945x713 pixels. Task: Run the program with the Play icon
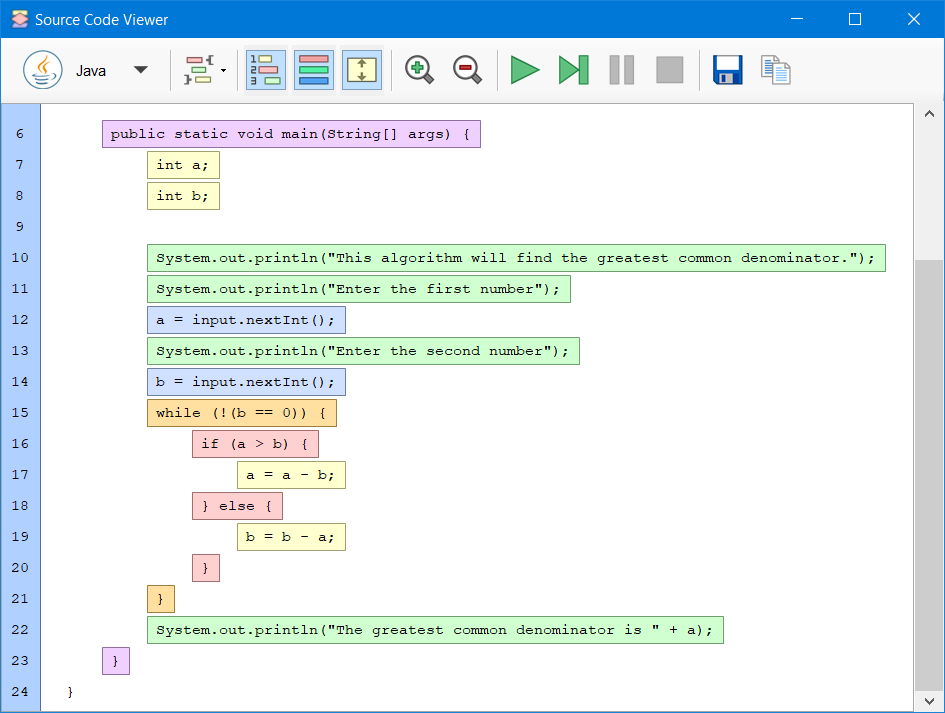click(x=524, y=69)
